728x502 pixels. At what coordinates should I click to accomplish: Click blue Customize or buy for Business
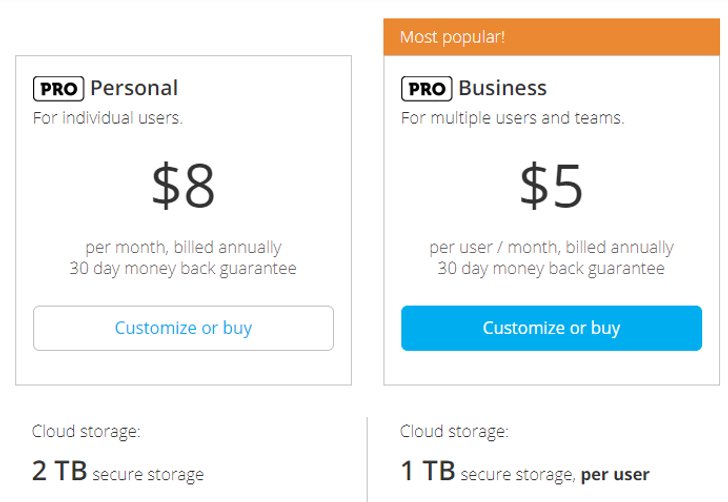pos(552,328)
